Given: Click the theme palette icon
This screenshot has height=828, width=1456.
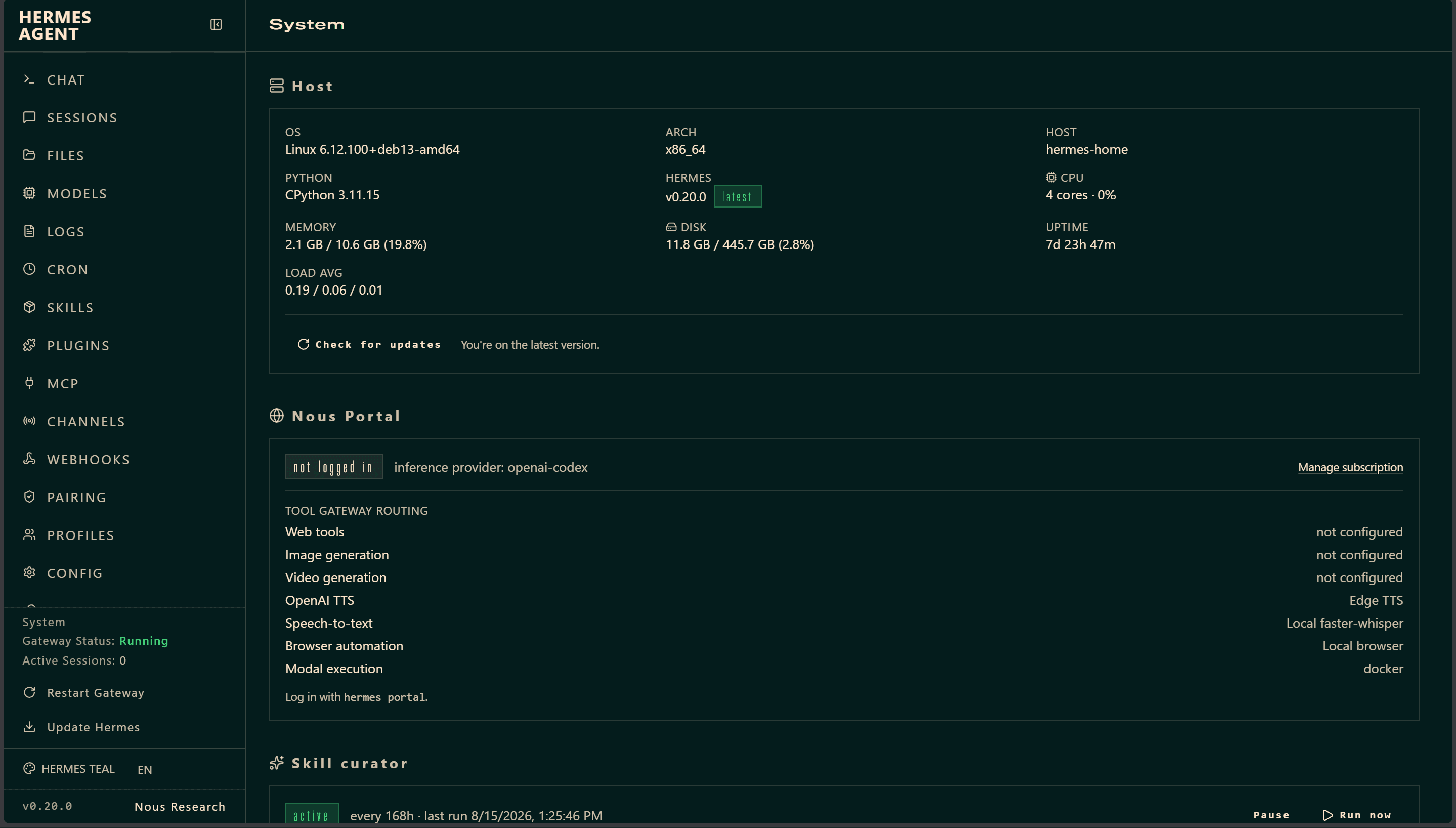Looking at the screenshot, I should 29,769.
